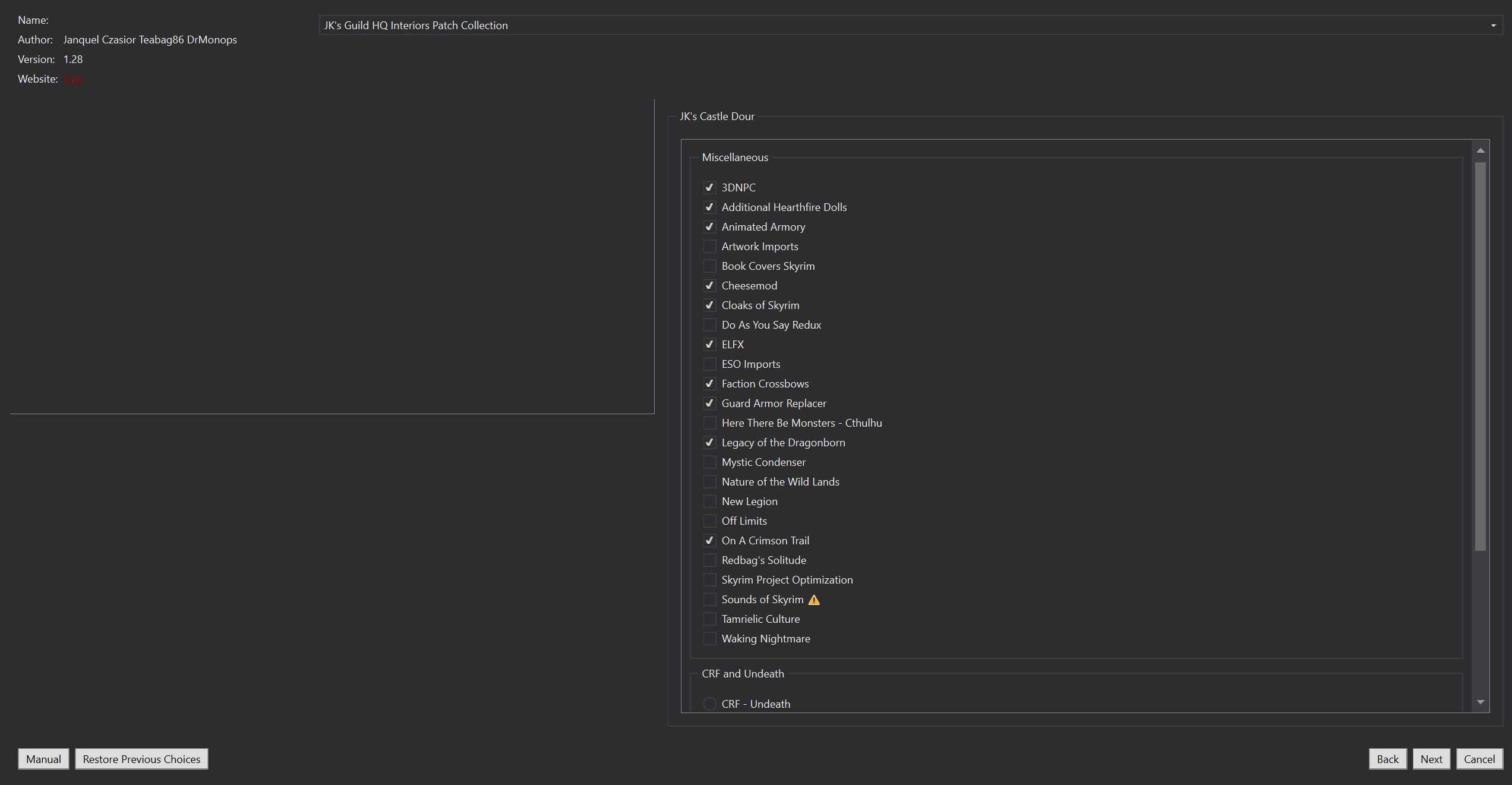The height and width of the screenshot is (785, 1512).
Task: Check Redbag's Solitude option
Action: click(x=709, y=560)
